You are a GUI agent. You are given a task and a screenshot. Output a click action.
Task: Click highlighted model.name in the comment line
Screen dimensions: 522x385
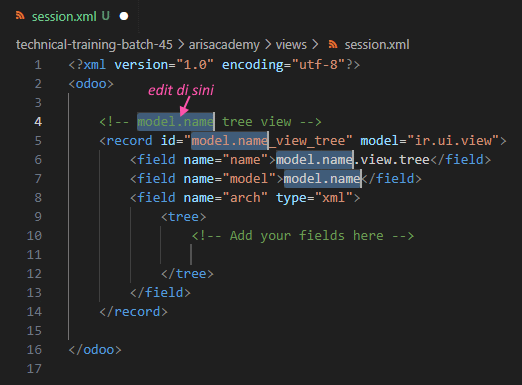[x=175, y=122]
